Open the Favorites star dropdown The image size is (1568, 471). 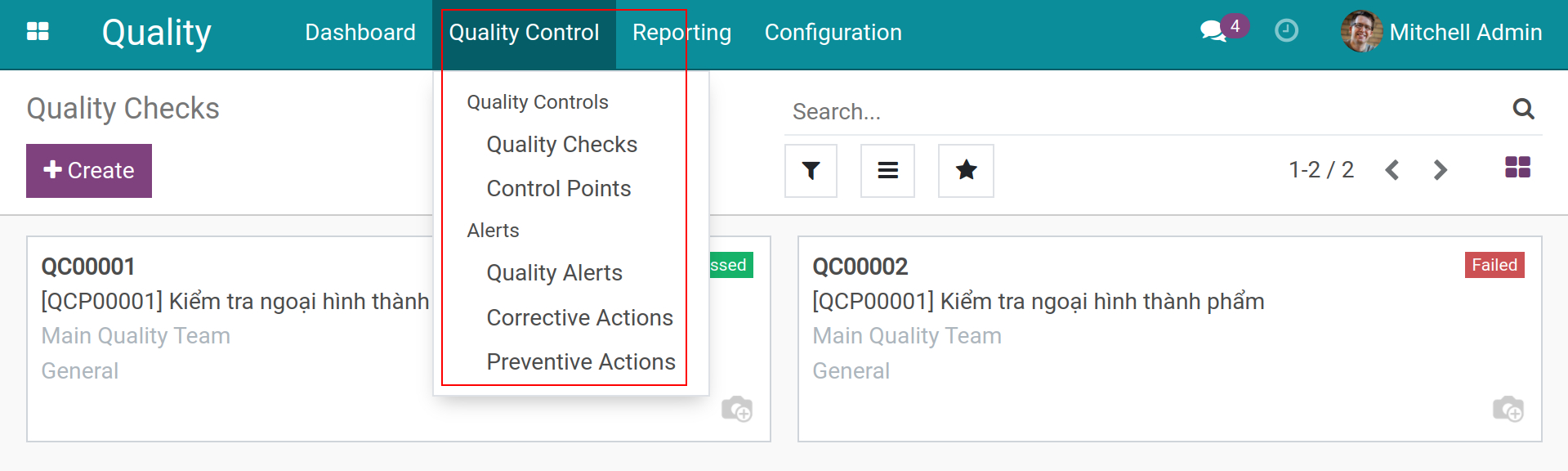[966, 171]
